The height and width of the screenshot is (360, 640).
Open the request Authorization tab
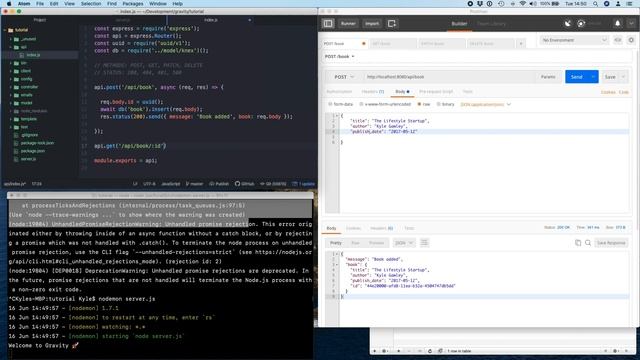pos(339,92)
